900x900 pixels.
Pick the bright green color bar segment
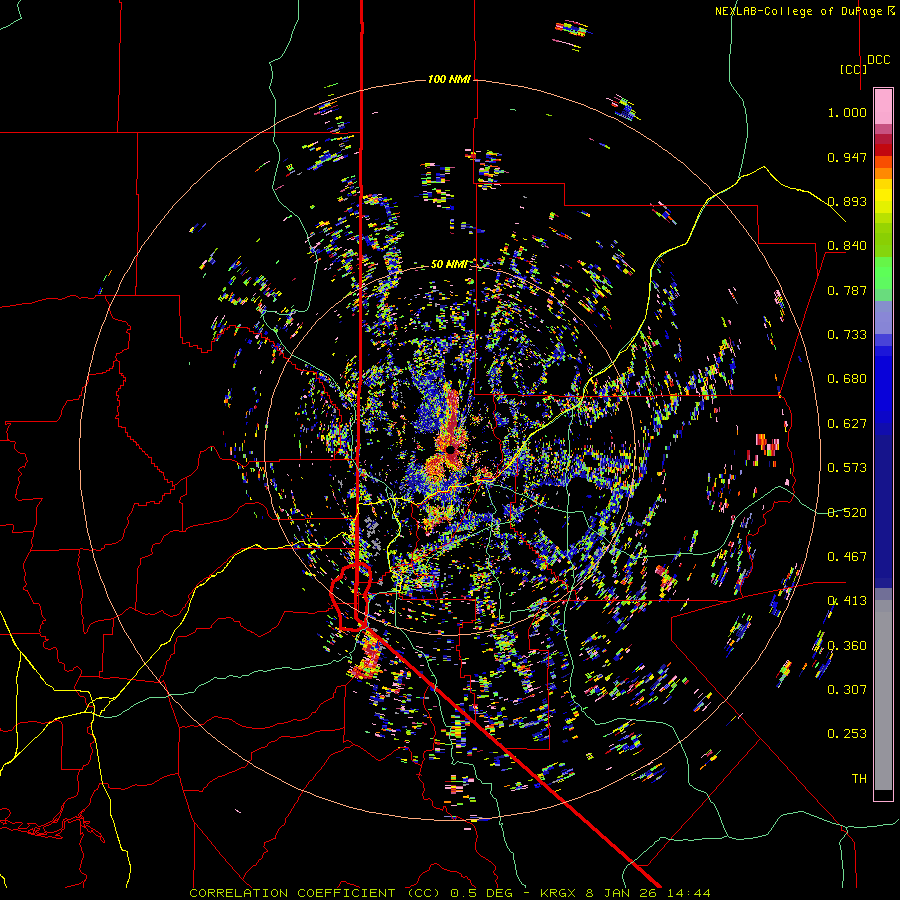pos(883,273)
